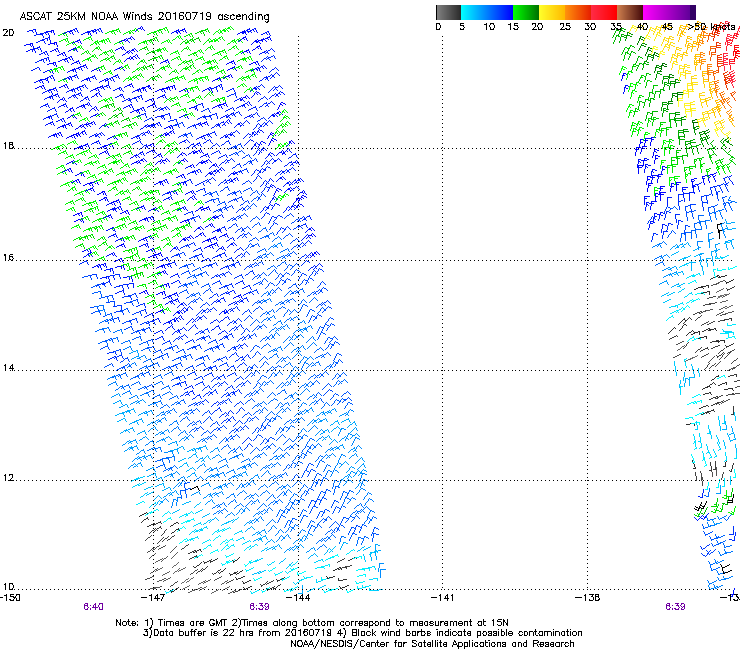
Task: Click the cyan-to-blue 5-15 knots legend segment
Action: pos(487,12)
